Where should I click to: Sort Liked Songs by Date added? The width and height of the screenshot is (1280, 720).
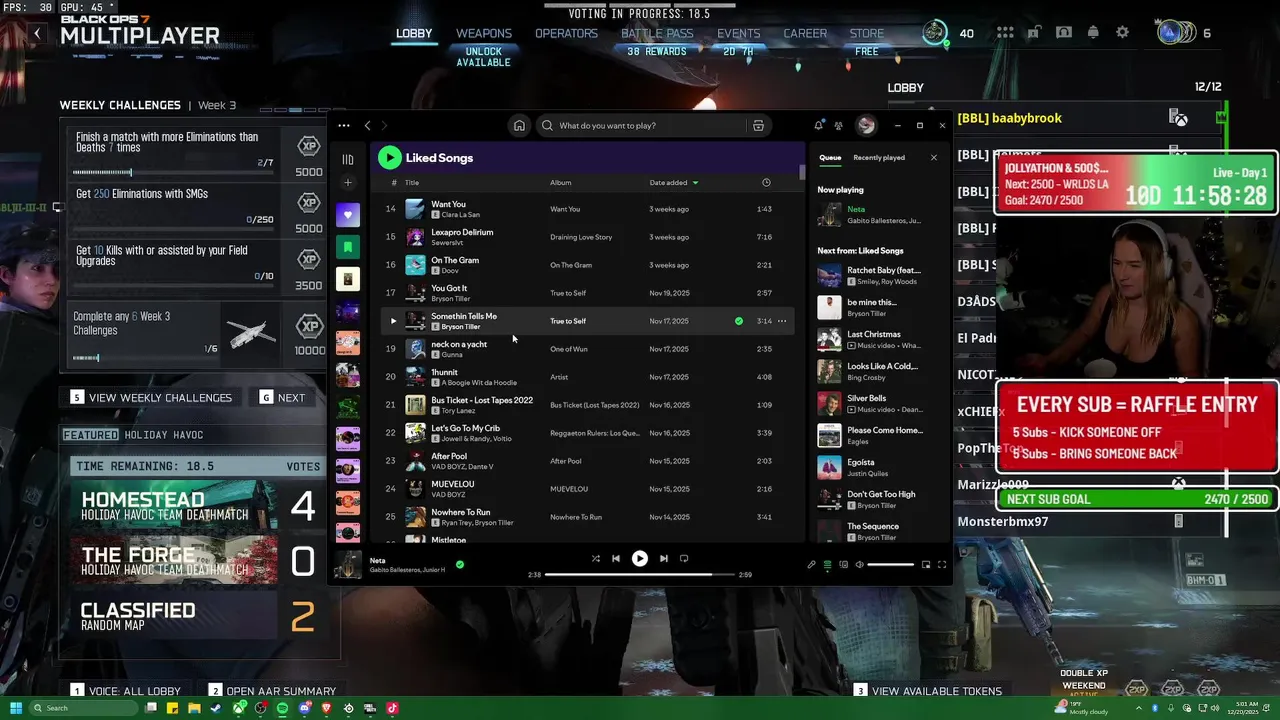click(674, 183)
